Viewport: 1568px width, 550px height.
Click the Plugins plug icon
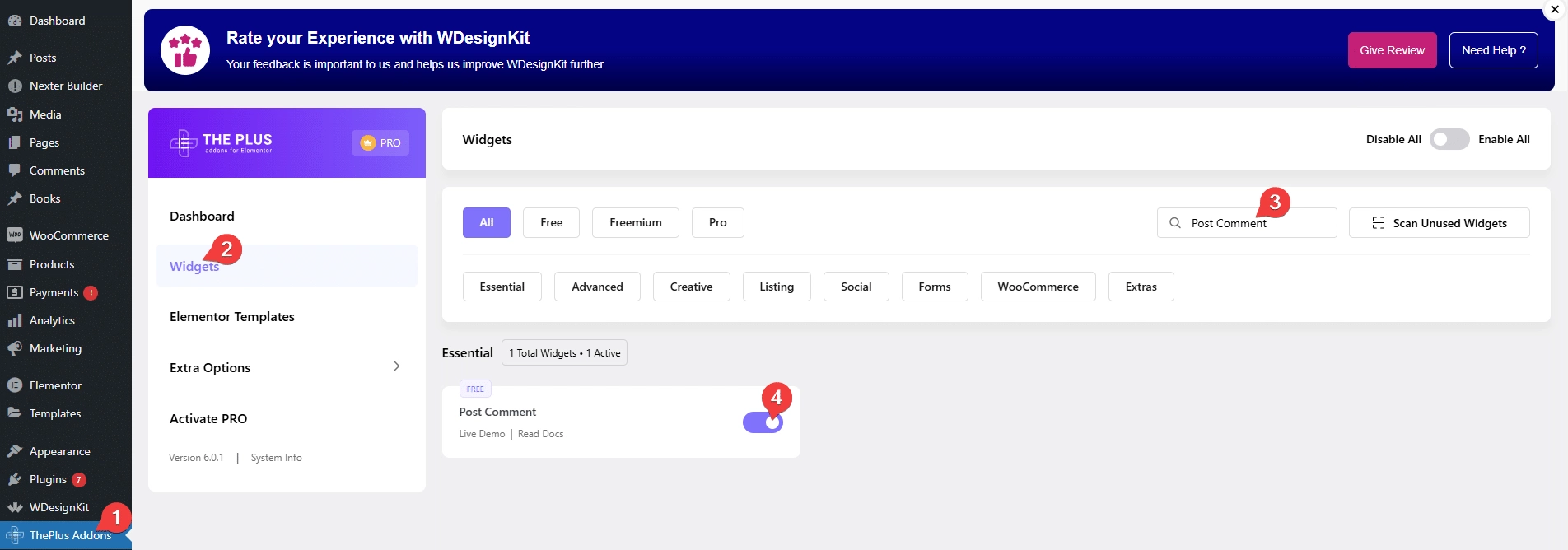(x=14, y=479)
